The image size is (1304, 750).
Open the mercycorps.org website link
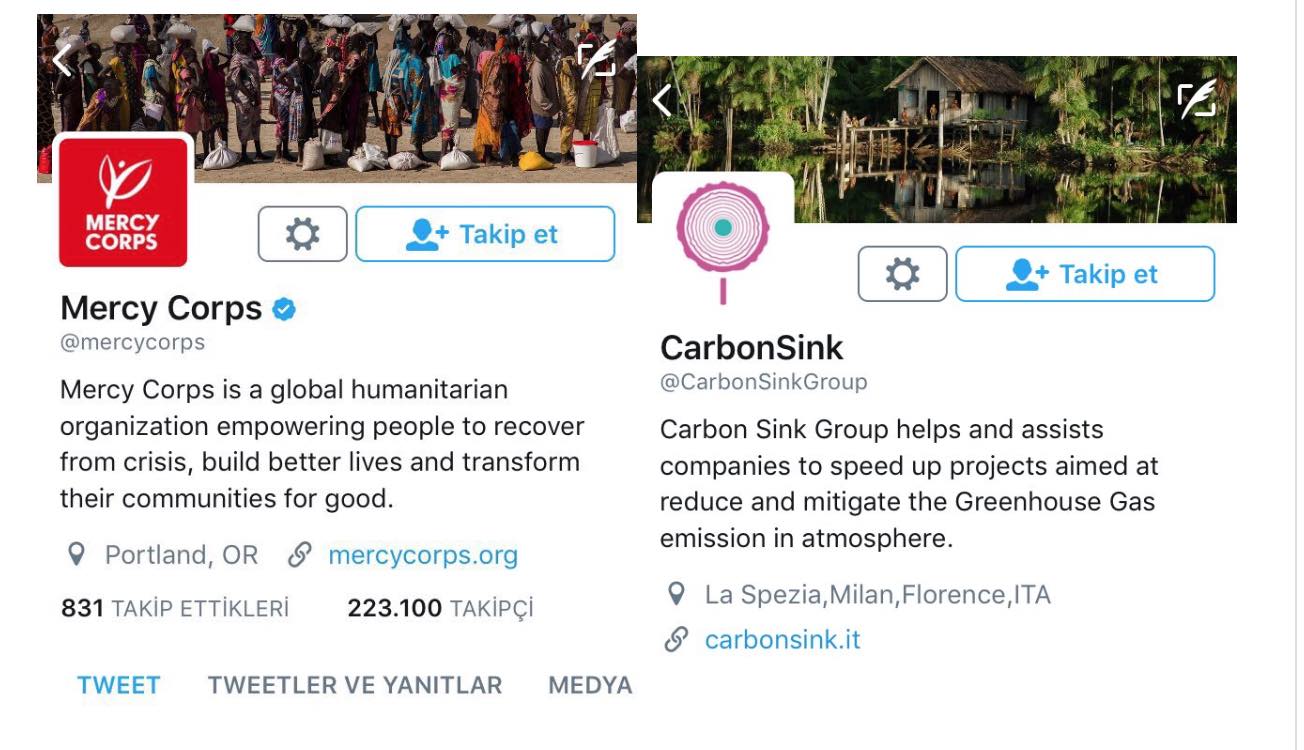click(423, 555)
